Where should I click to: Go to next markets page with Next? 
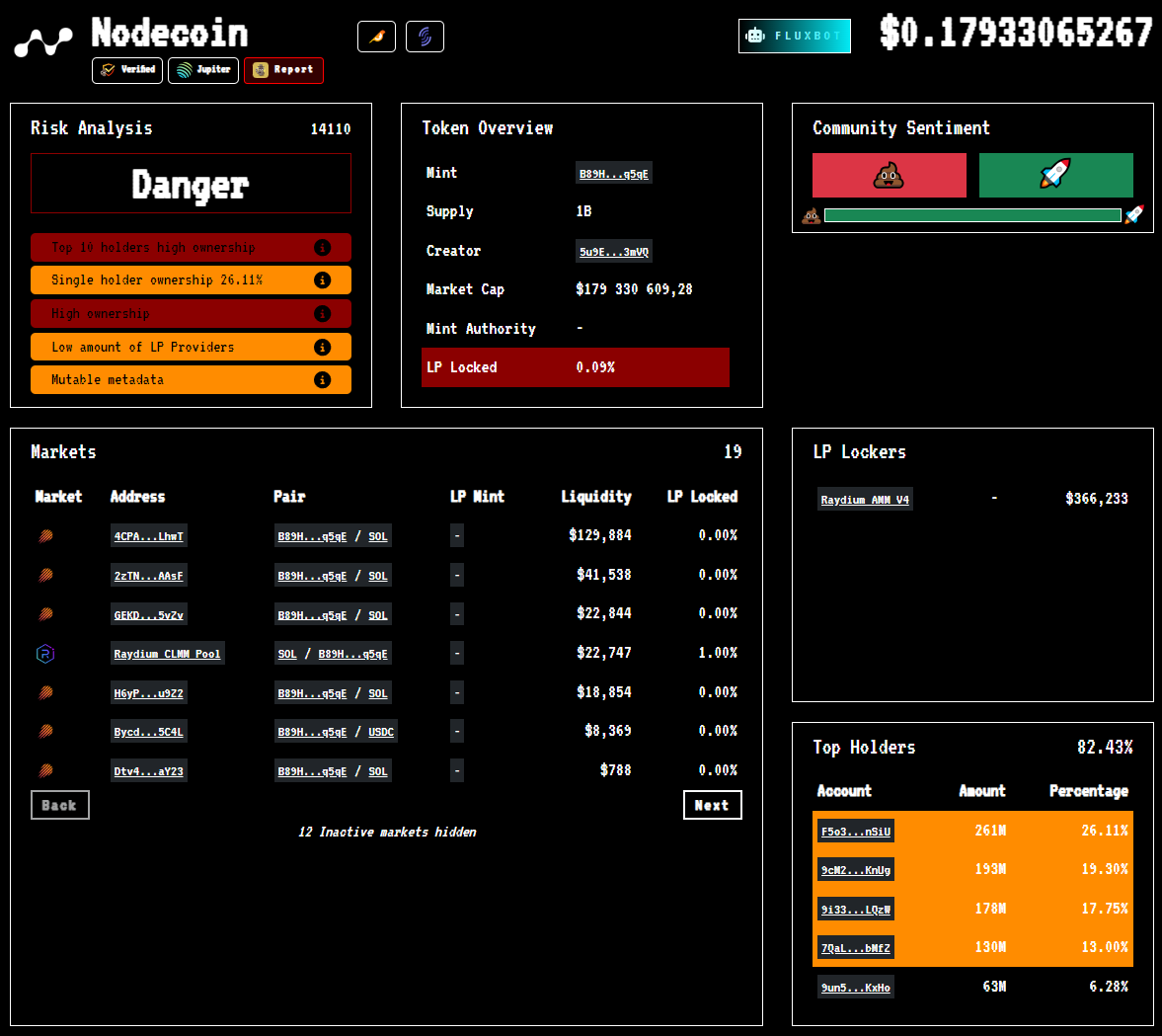712,805
